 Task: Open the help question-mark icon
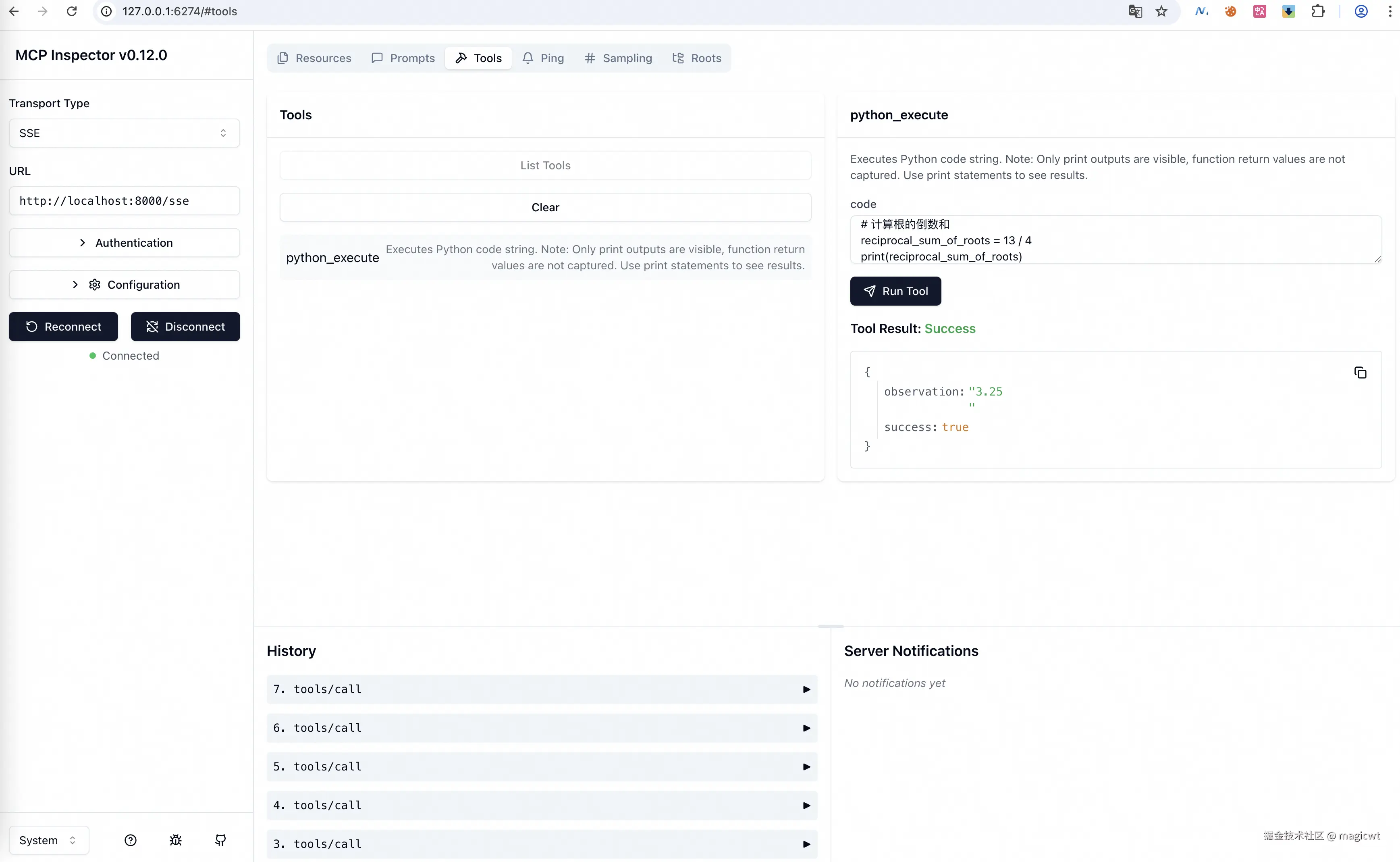click(131, 840)
